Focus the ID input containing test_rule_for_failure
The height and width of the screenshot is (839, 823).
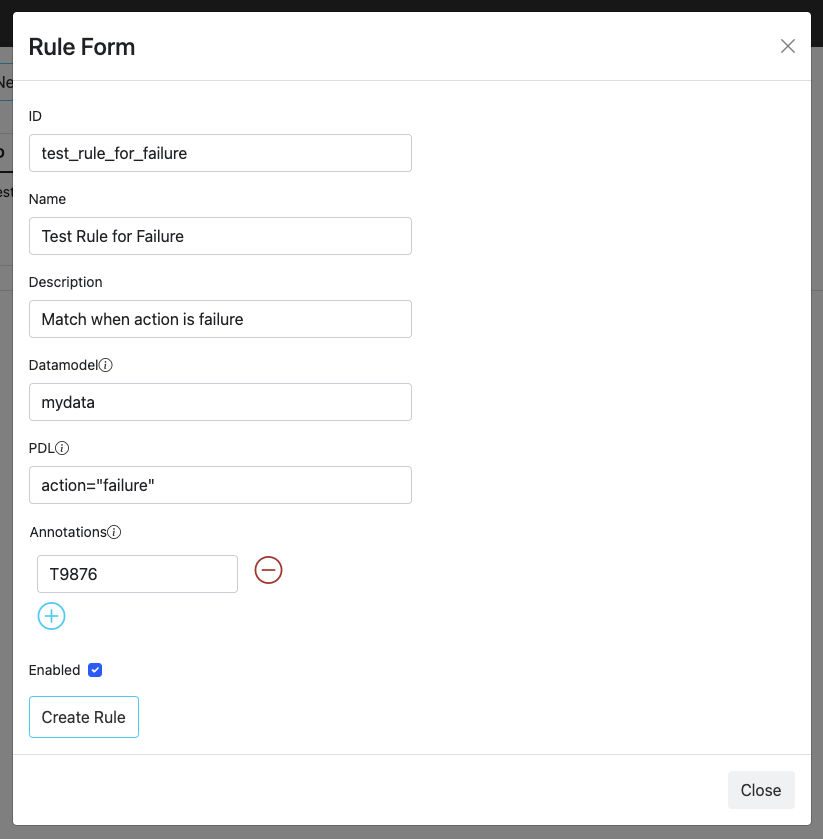220,153
